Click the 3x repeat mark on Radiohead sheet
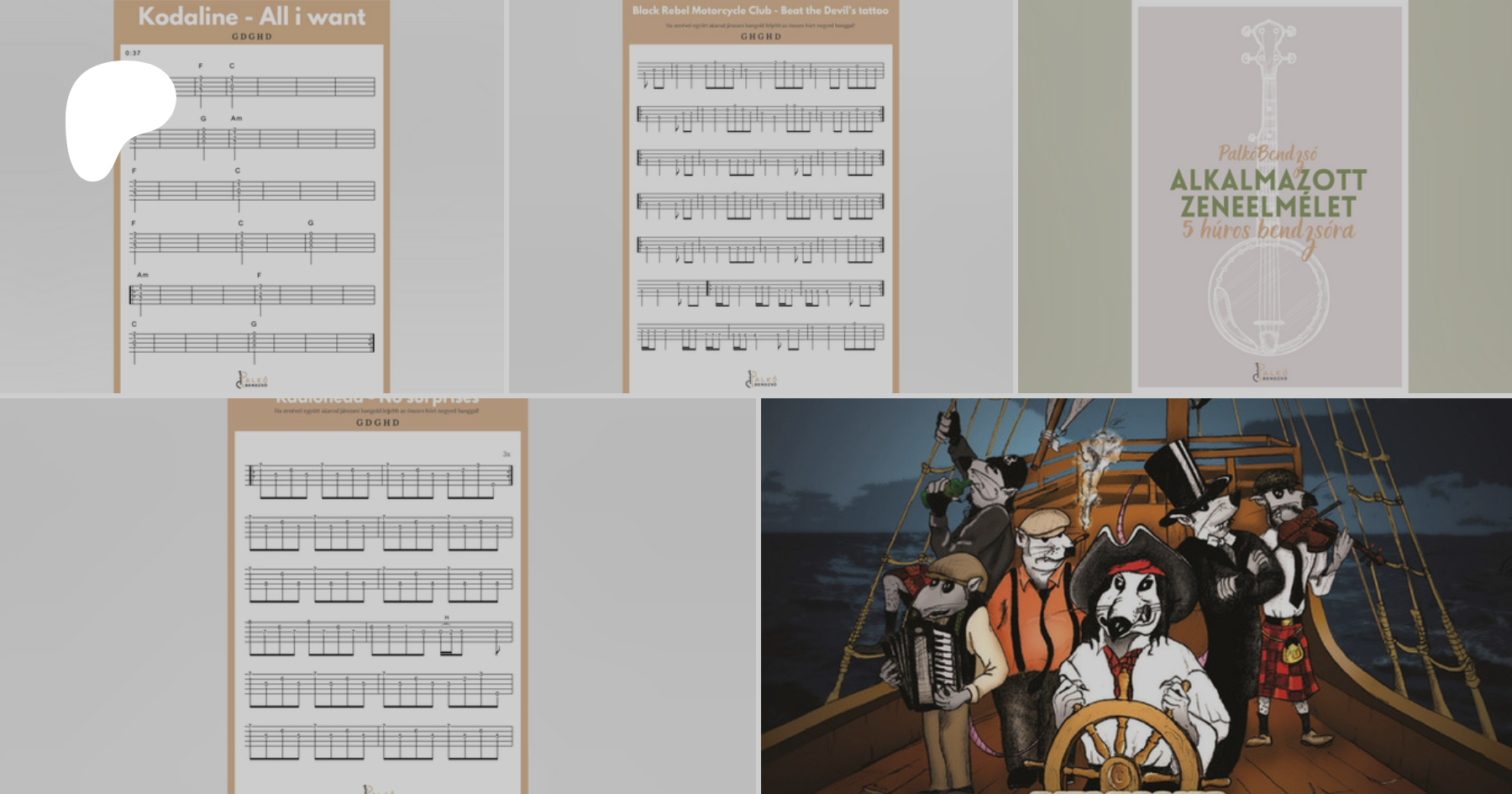This screenshot has width=1512, height=794. [x=507, y=455]
